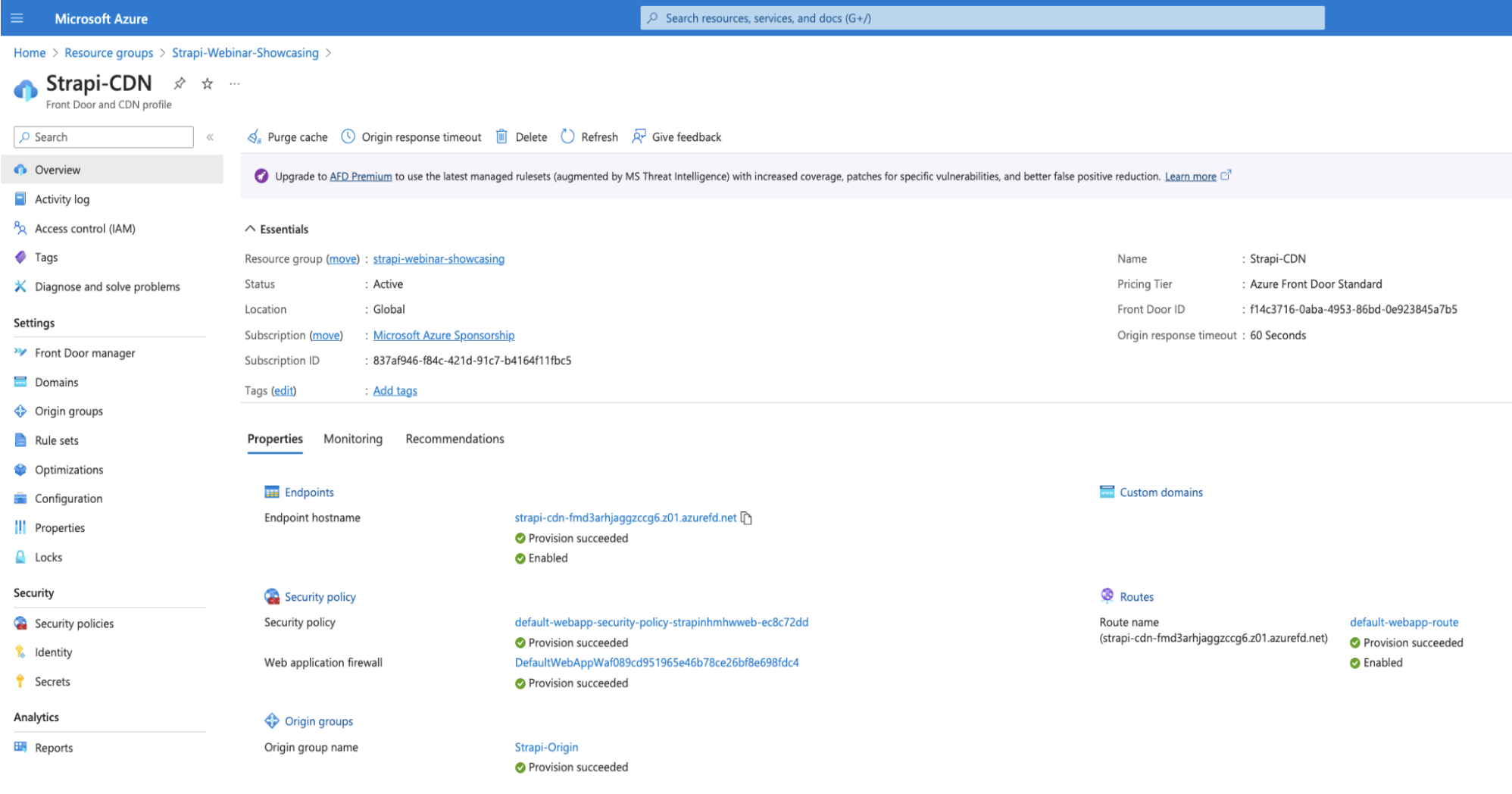Image resolution: width=1512 pixels, height=794 pixels.
Task: Click Secrets icon in sidebar
Action: 20,682
